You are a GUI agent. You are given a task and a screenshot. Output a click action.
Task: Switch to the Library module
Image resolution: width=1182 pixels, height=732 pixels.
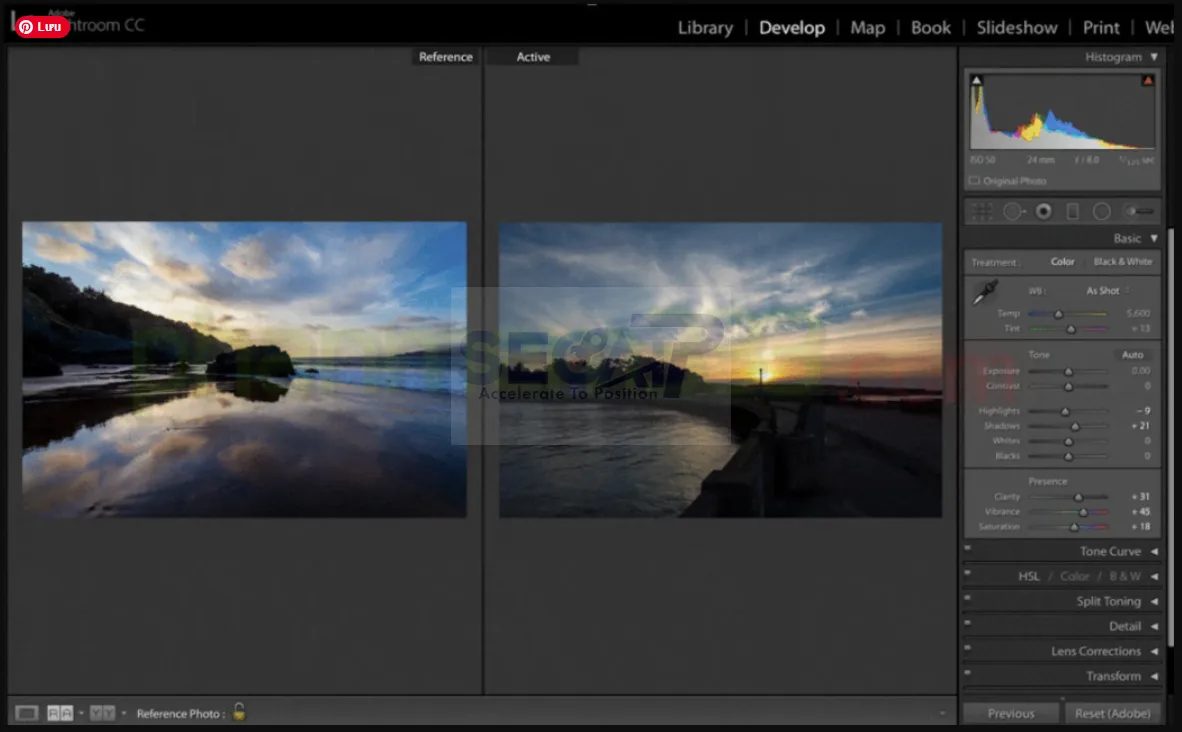(x=705, y=27)
